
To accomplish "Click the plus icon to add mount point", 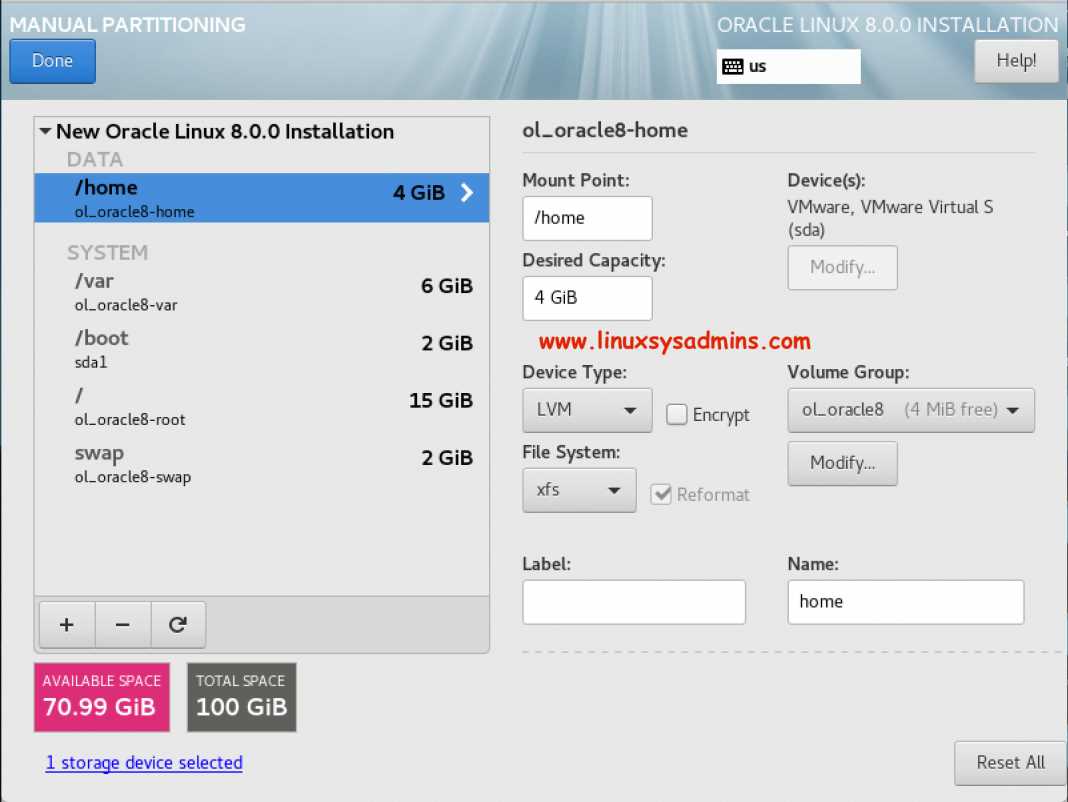I will point(66,624).
